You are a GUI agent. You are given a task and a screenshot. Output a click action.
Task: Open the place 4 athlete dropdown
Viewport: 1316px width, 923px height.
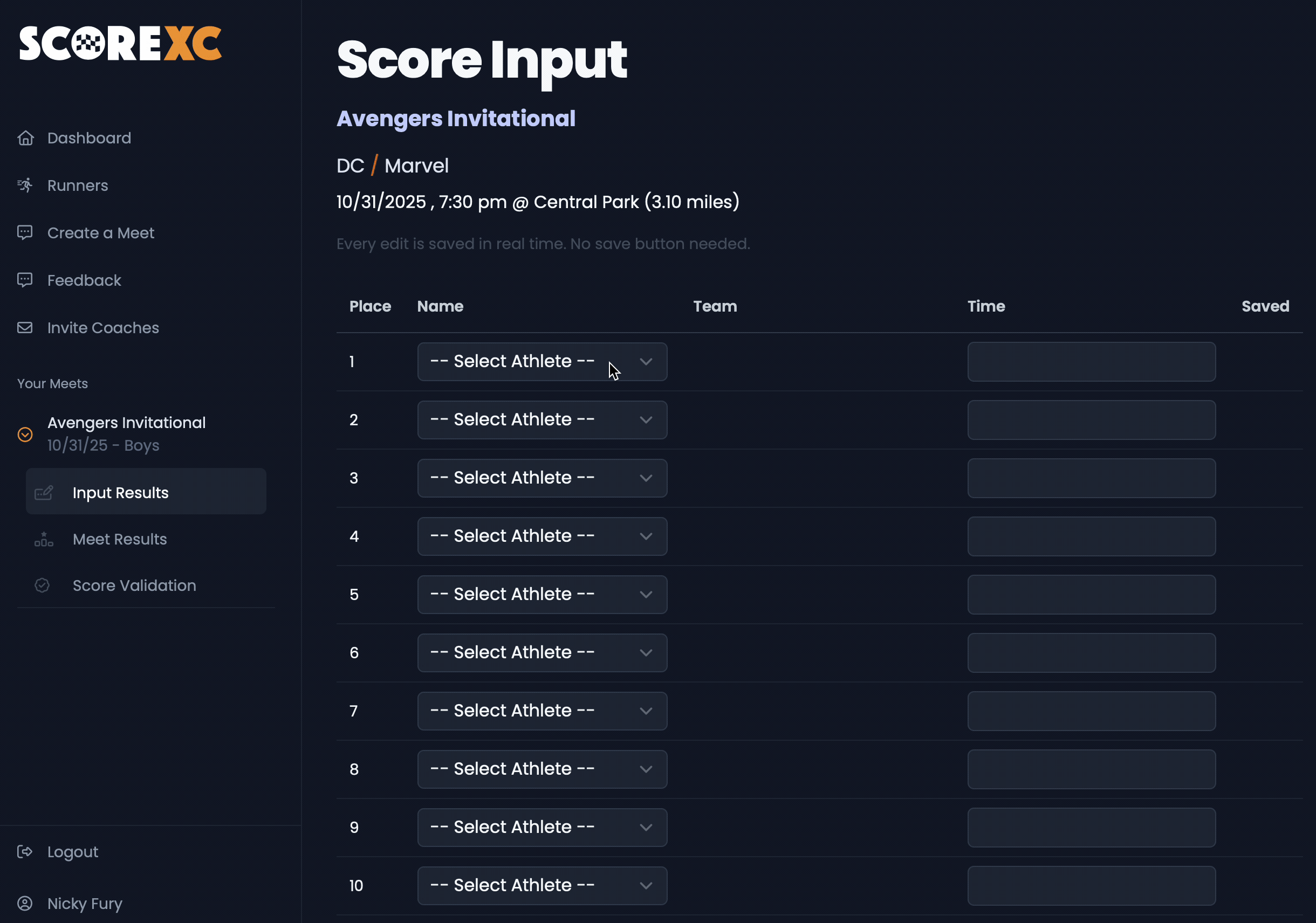pos(542,536)
